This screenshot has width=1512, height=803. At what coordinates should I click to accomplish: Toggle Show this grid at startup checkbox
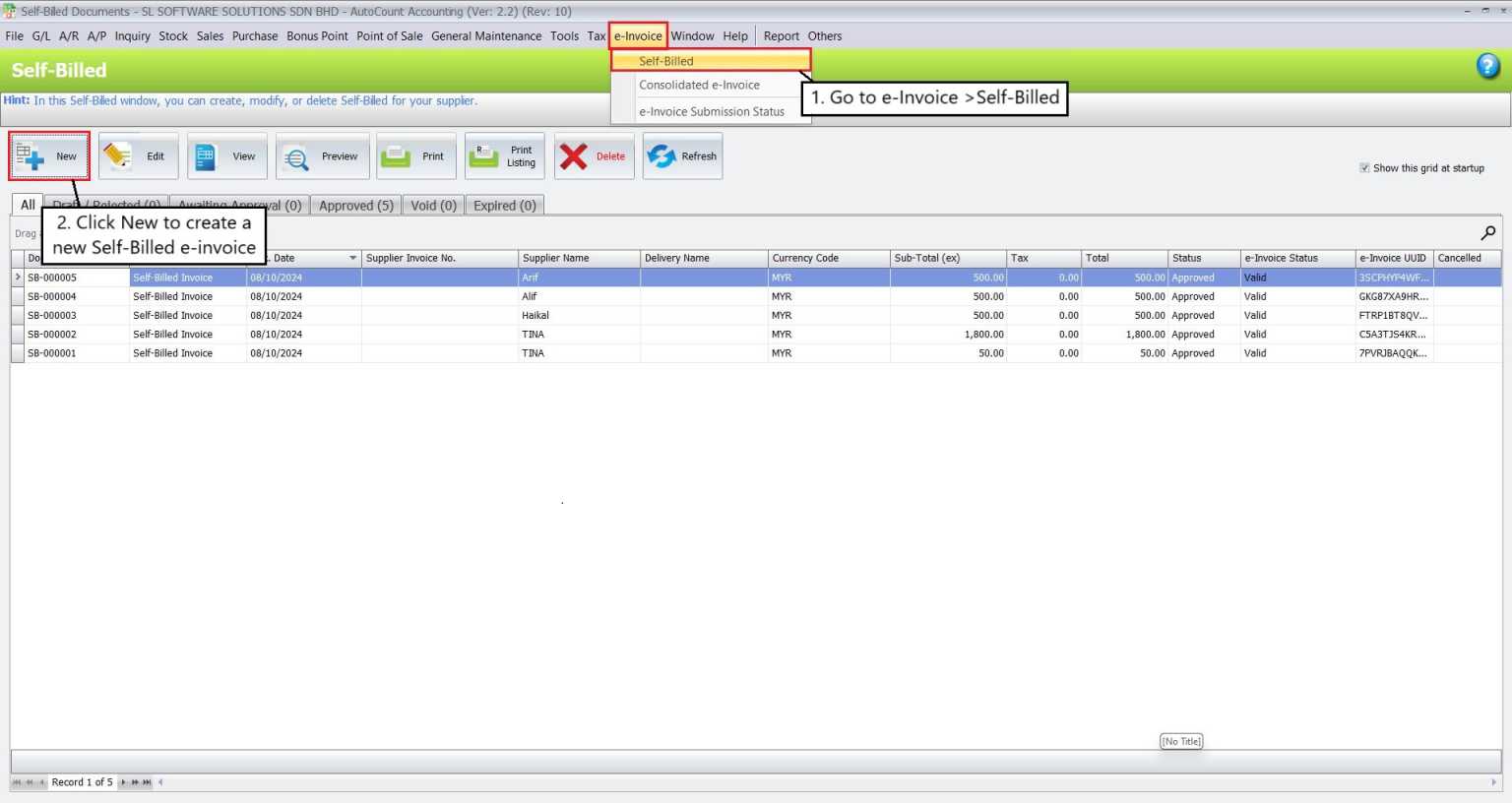(1364, 168)
